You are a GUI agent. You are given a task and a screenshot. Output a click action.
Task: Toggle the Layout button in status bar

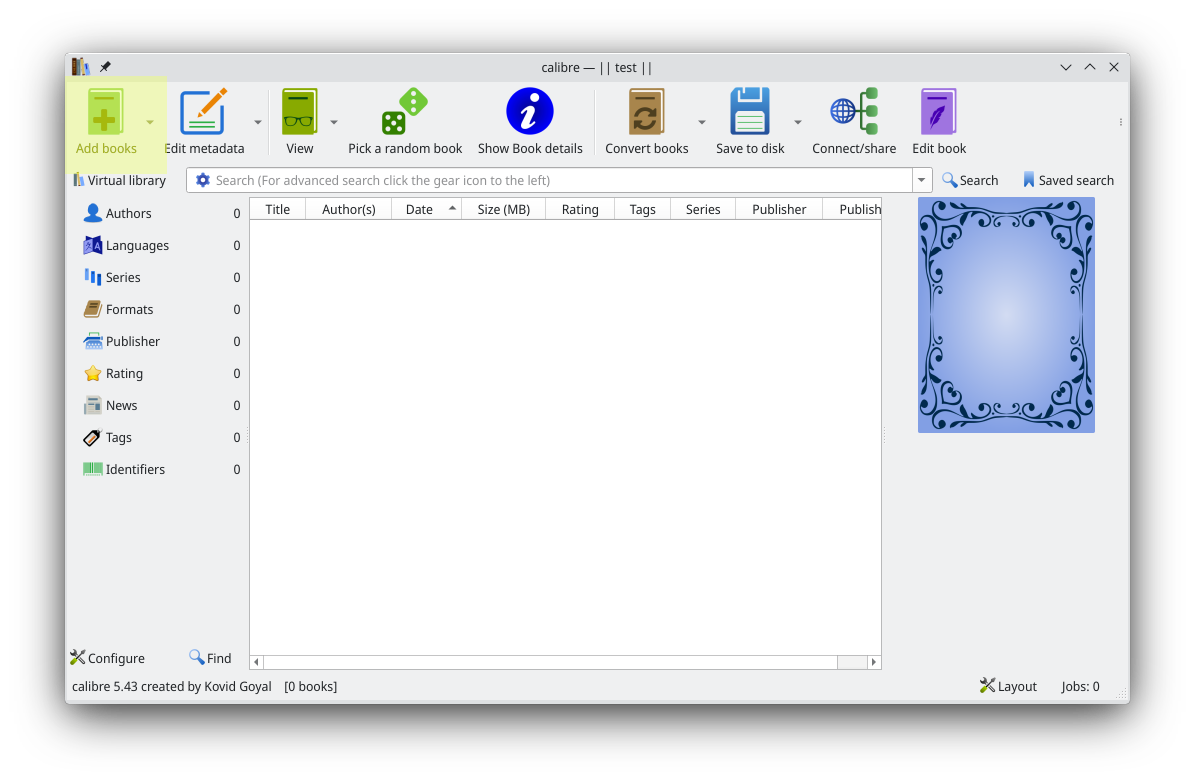[x=1008, y=686]
